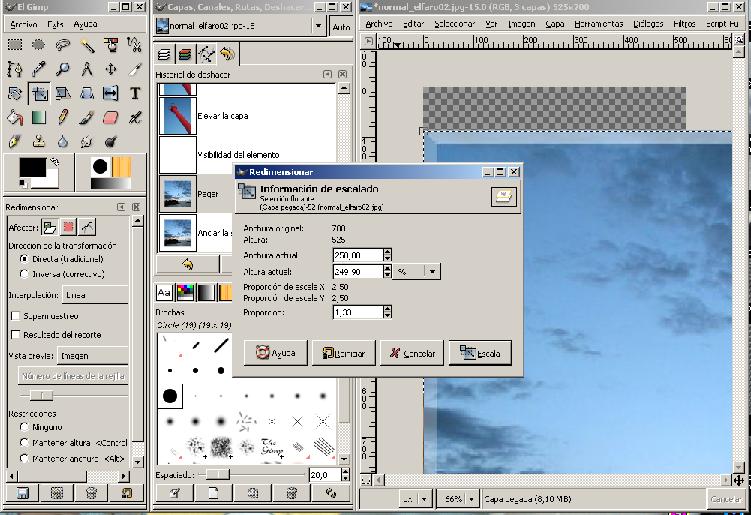This screenshot has height=515, width=751.
Task: Click the Altura actual spinner arrows
Action: pyautogui.click(x=387, y=272)
